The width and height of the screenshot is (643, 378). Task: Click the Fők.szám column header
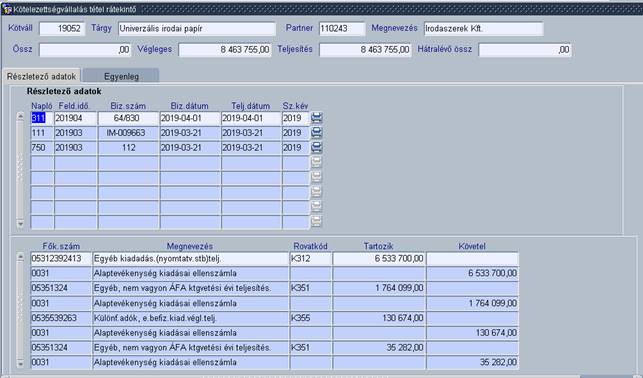pyautogui.click(x=61, y=246)
